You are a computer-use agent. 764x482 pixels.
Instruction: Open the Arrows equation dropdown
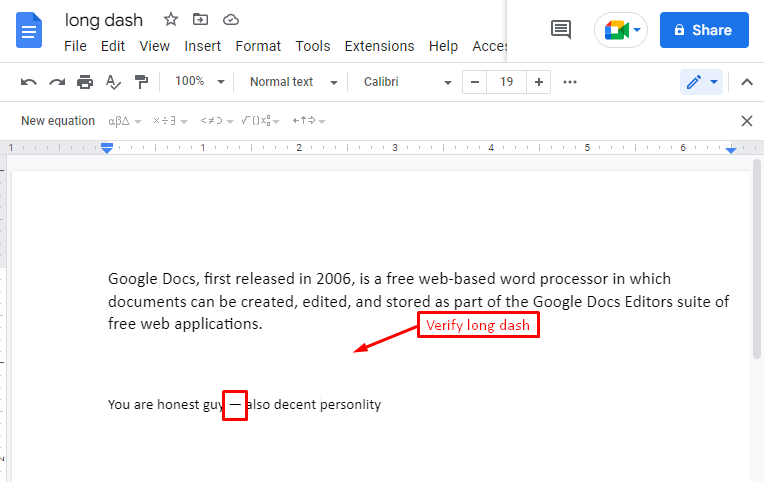click(x=308, y=121)
